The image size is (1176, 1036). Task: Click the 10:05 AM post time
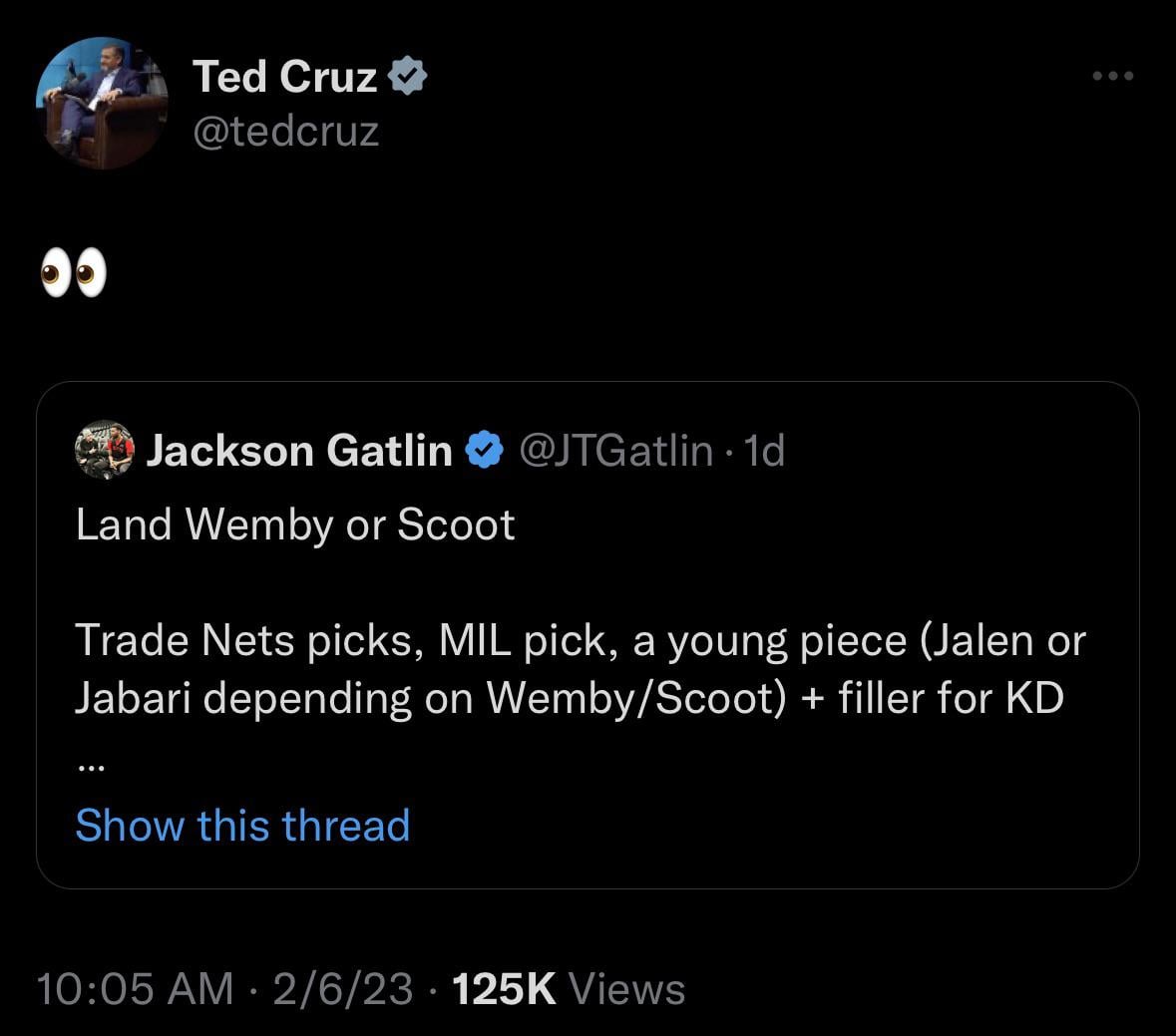(135, 989)
